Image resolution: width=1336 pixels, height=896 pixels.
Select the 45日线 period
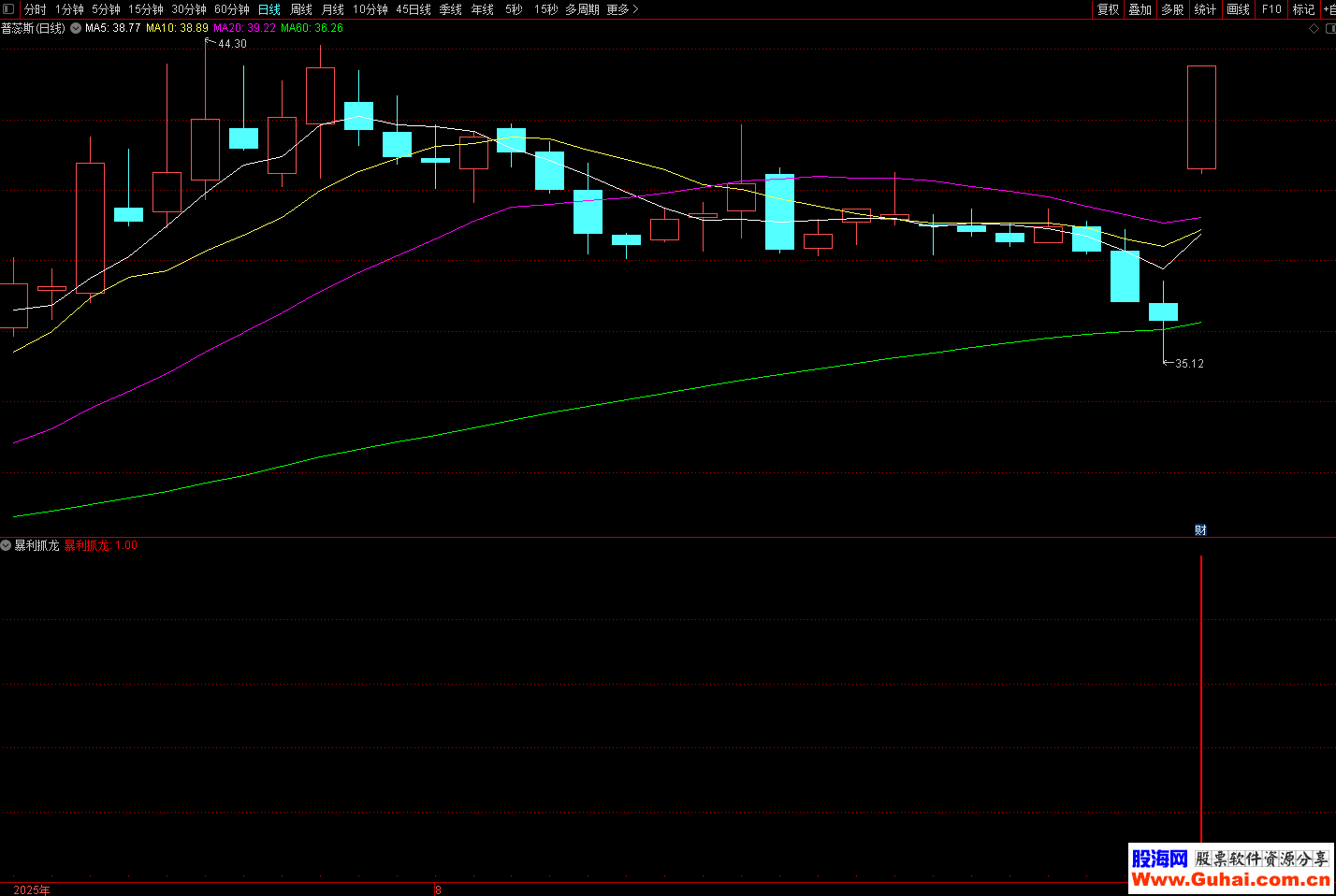point(414,9)
